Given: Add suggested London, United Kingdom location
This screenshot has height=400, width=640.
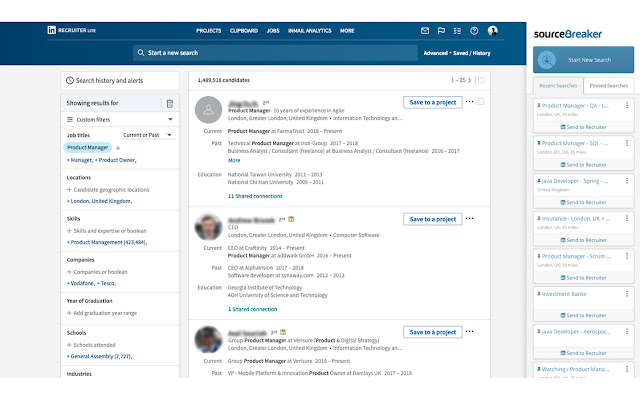Looking at the screenshot, I should point(99,201).
